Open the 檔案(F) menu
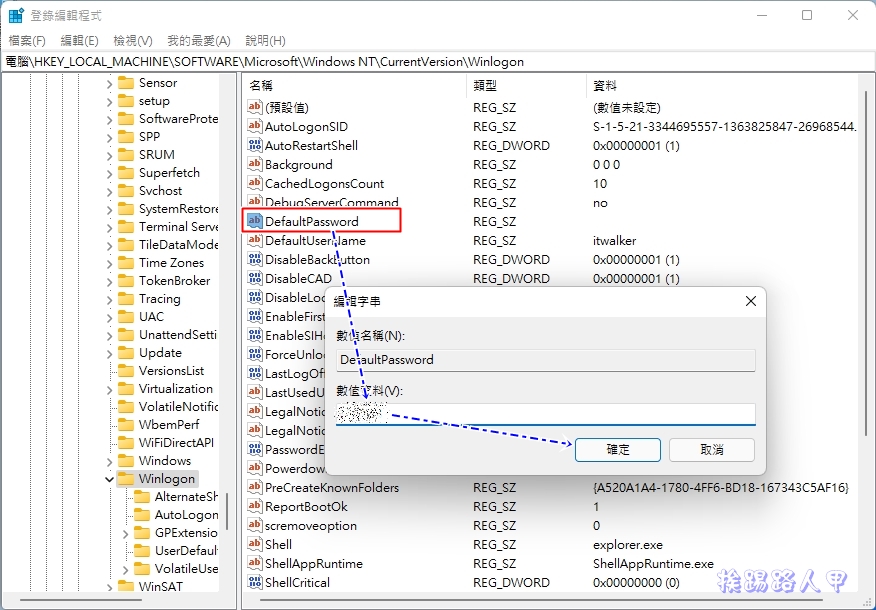876x610 pixels. pyautogui.click(x=27, y=41)
